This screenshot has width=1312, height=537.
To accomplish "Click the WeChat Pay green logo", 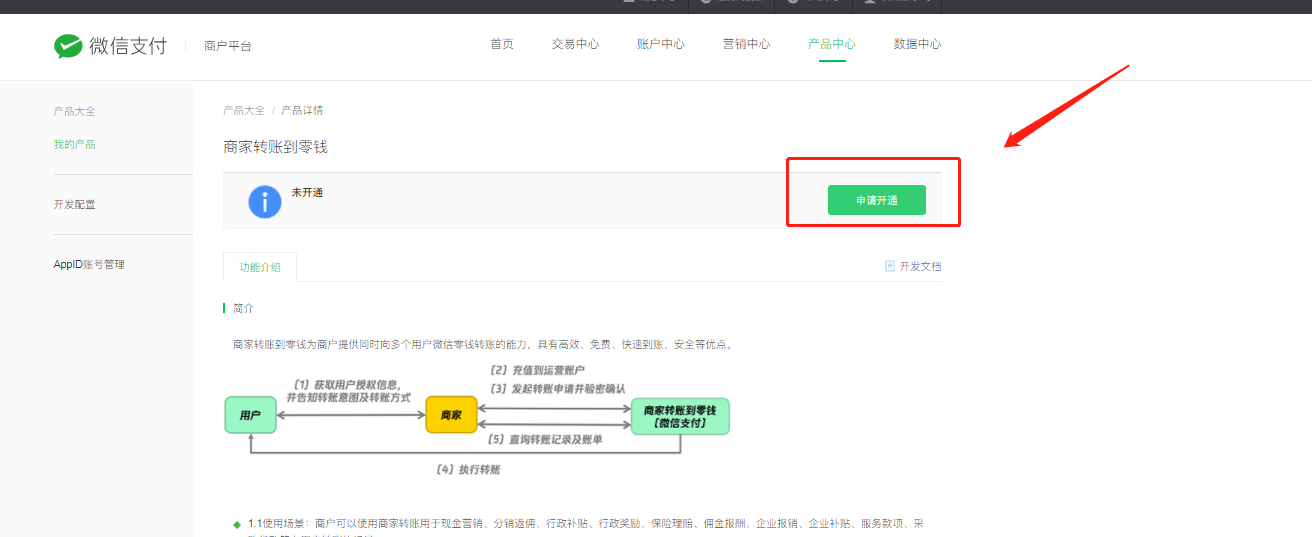I will [68, 46].
